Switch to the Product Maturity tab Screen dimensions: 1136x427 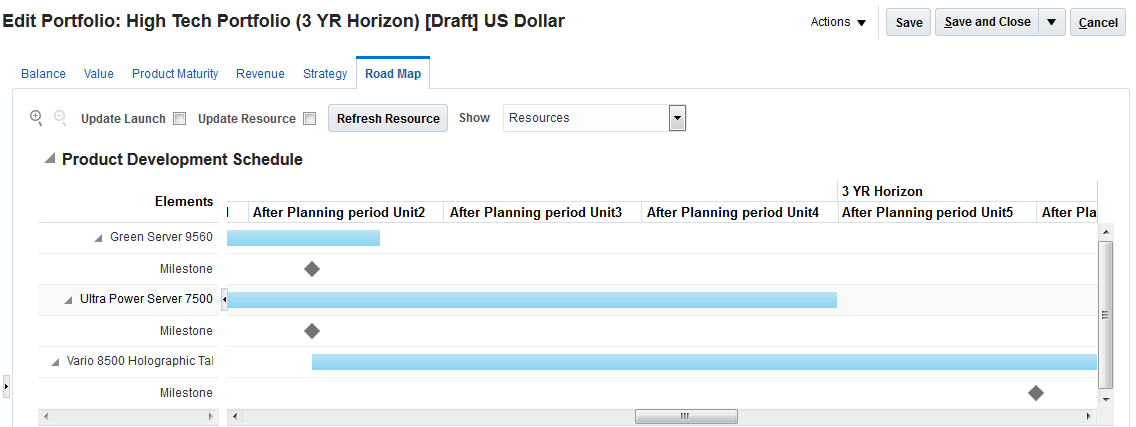point(175,73)
